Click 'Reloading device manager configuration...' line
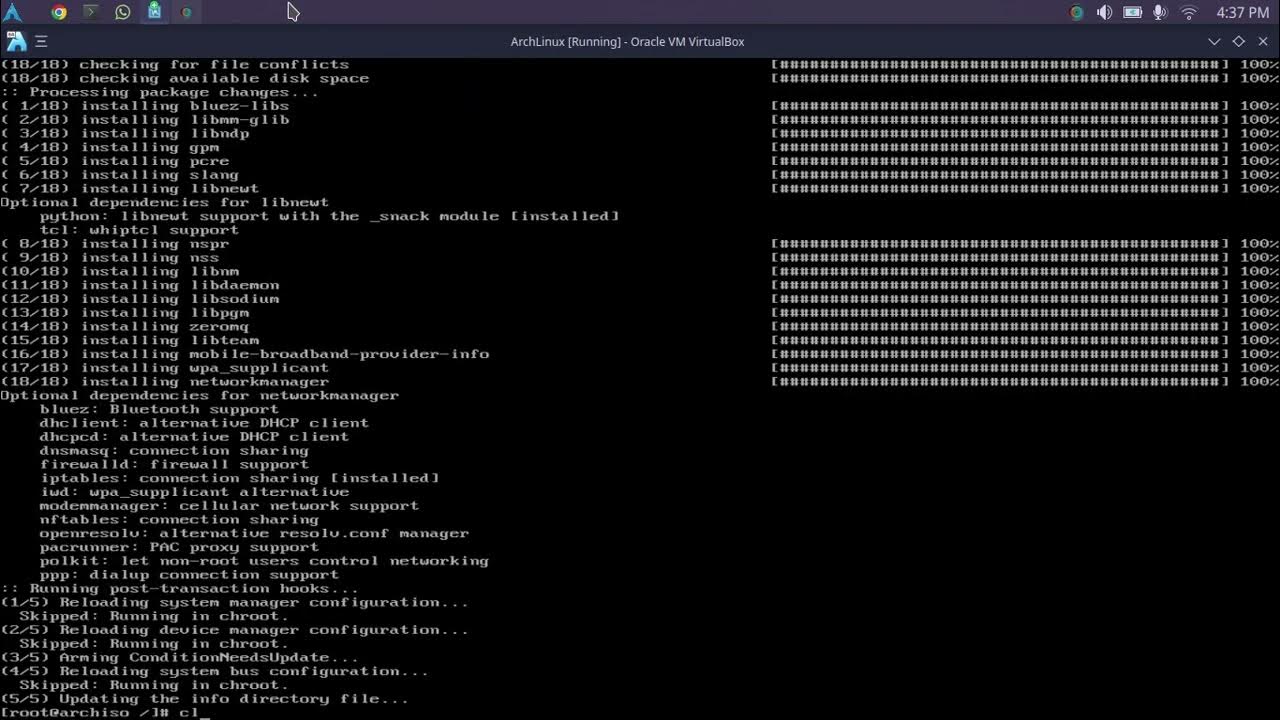Screen dimensions: 1280x720 (x=235, y=630)
